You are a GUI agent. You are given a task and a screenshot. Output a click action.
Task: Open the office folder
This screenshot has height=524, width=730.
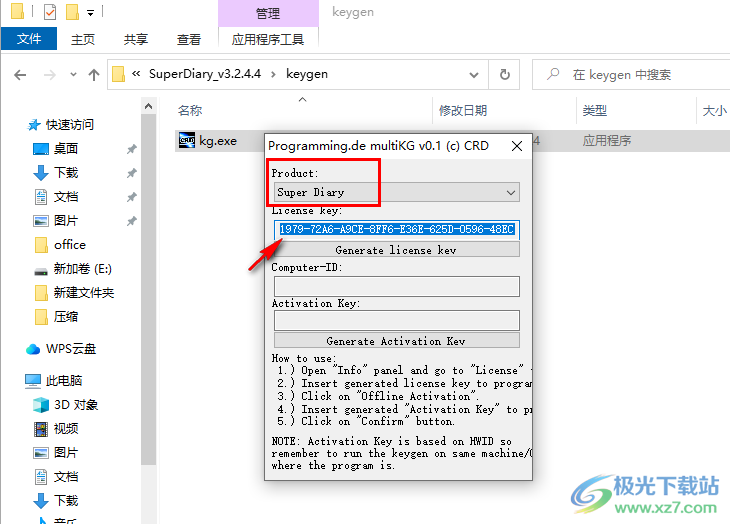point(70,245)
